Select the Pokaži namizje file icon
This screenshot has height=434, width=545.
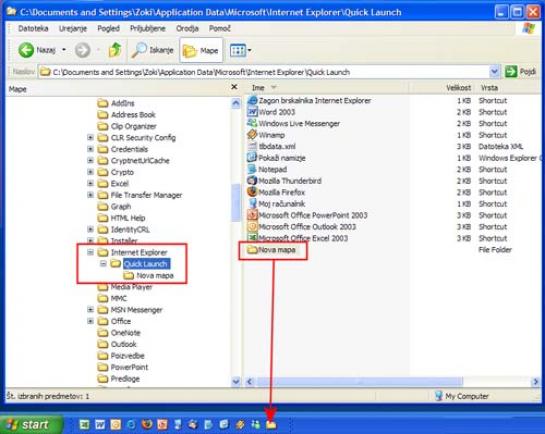[x=252, y=158]
